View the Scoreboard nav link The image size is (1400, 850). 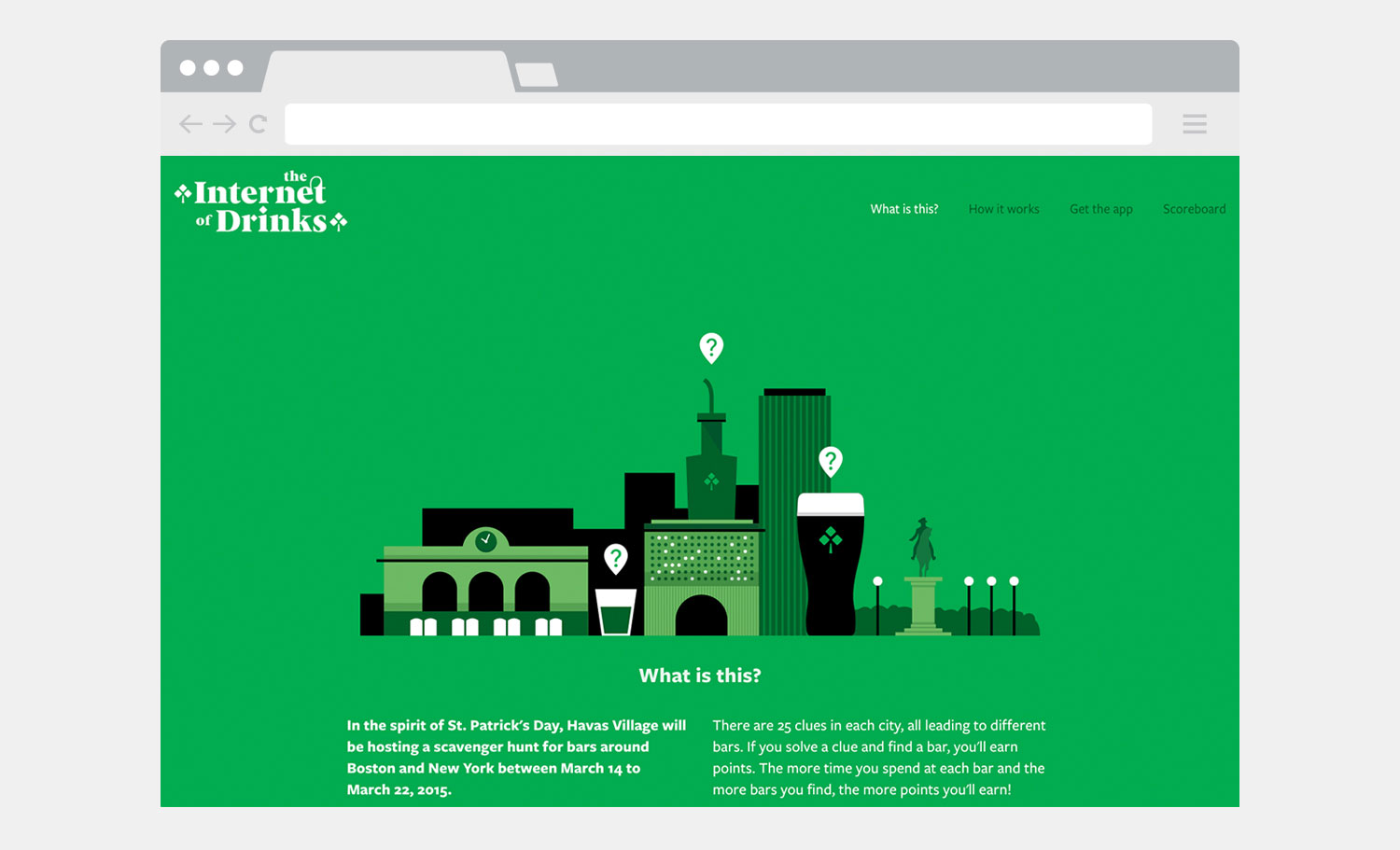click(x=1195, y=209)
